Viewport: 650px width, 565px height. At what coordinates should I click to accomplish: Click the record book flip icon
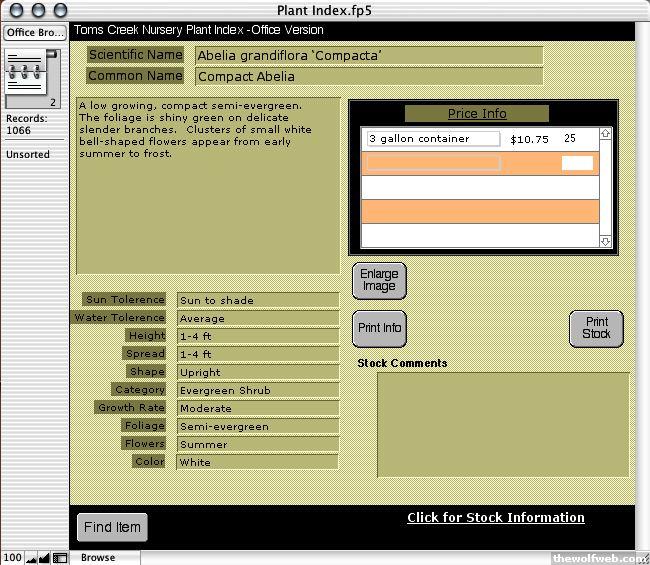click(x=24, y=72)
